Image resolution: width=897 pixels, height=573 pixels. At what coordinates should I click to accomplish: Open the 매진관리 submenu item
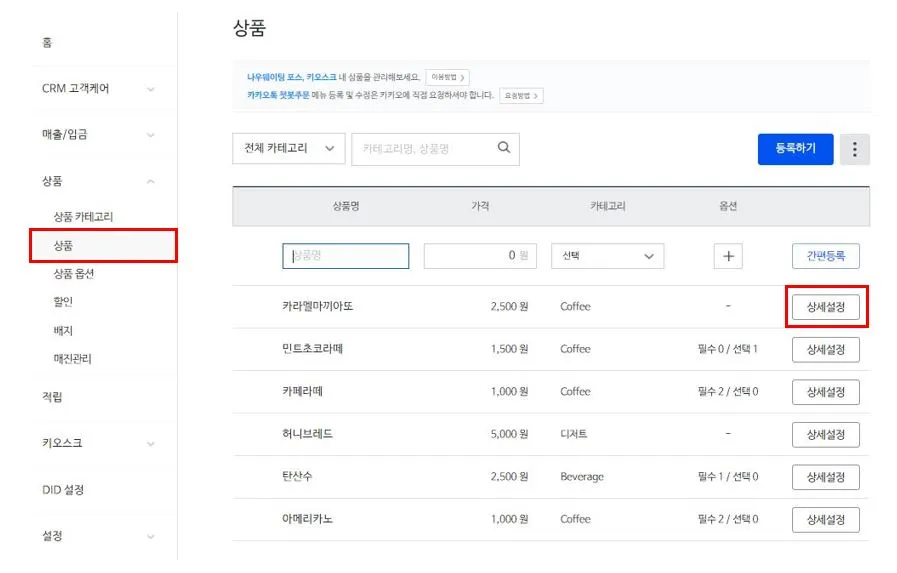pos(73,359)
